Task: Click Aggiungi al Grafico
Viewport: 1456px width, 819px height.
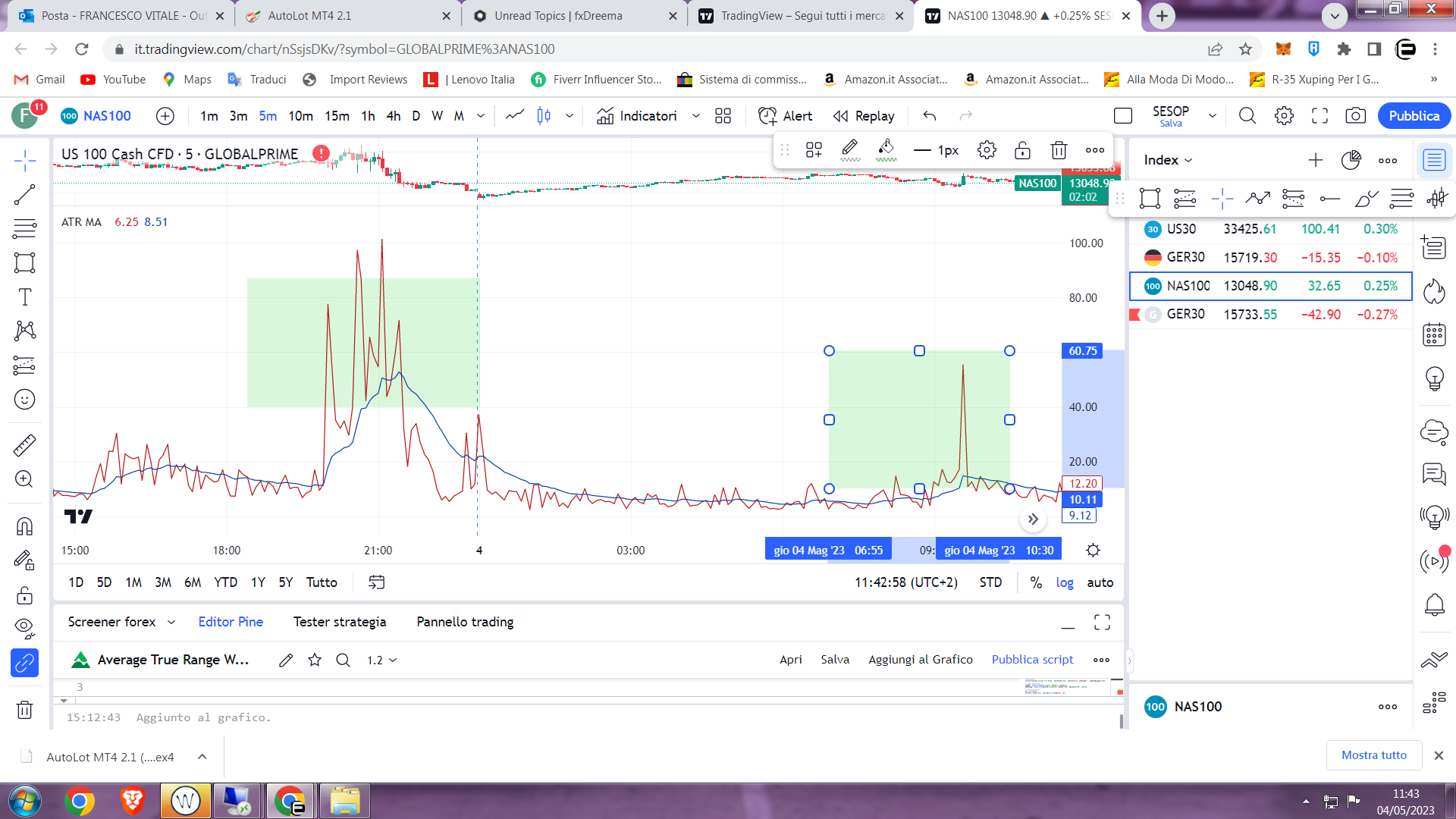Action: coord(921,660)
